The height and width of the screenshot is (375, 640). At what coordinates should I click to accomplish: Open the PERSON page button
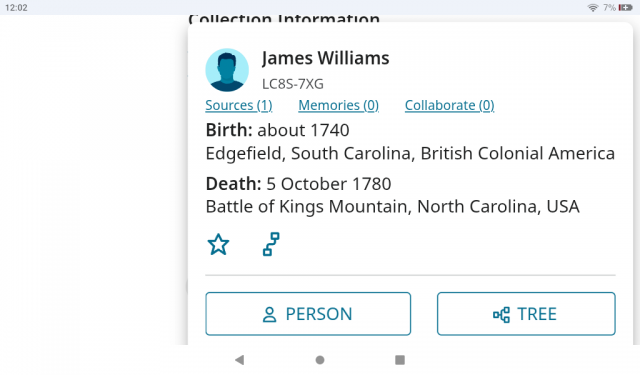click(308, 314)
